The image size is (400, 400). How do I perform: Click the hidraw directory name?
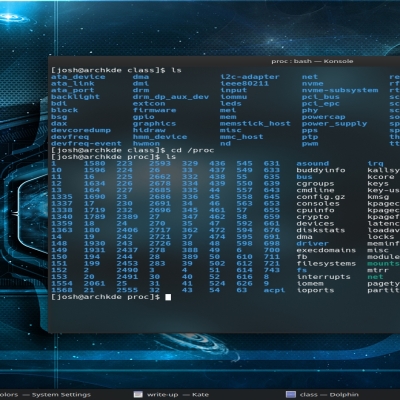pyautogui.click(x=149, y=130)
